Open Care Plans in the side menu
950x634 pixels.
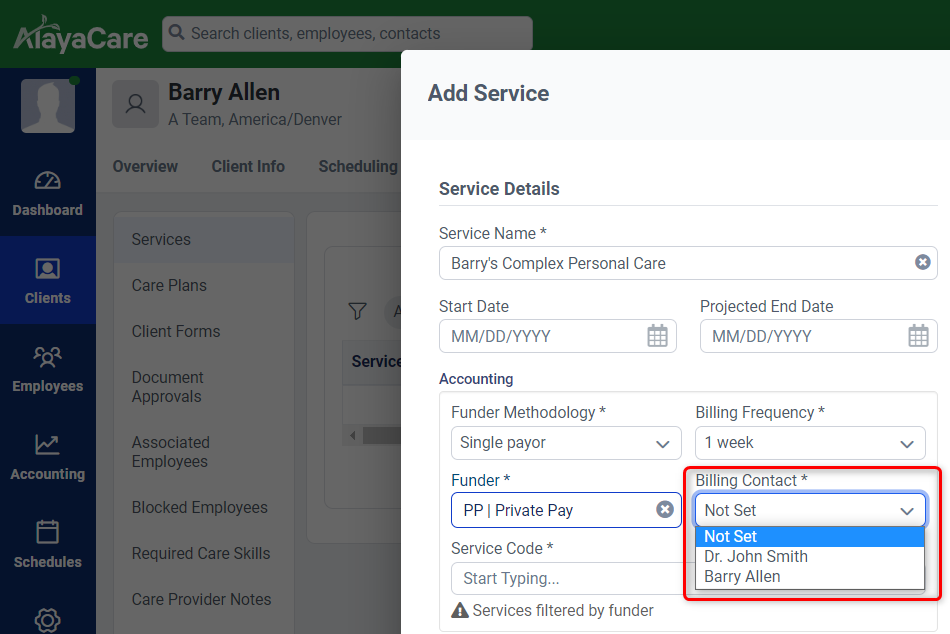169,286
